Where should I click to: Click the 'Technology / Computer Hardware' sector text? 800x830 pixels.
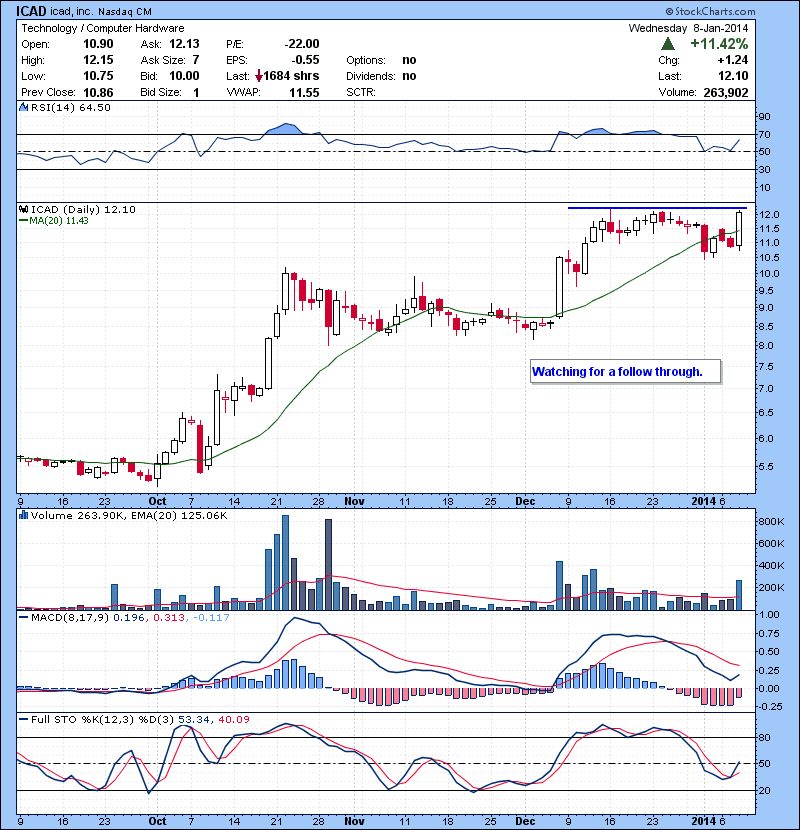(x=103, y=28)
